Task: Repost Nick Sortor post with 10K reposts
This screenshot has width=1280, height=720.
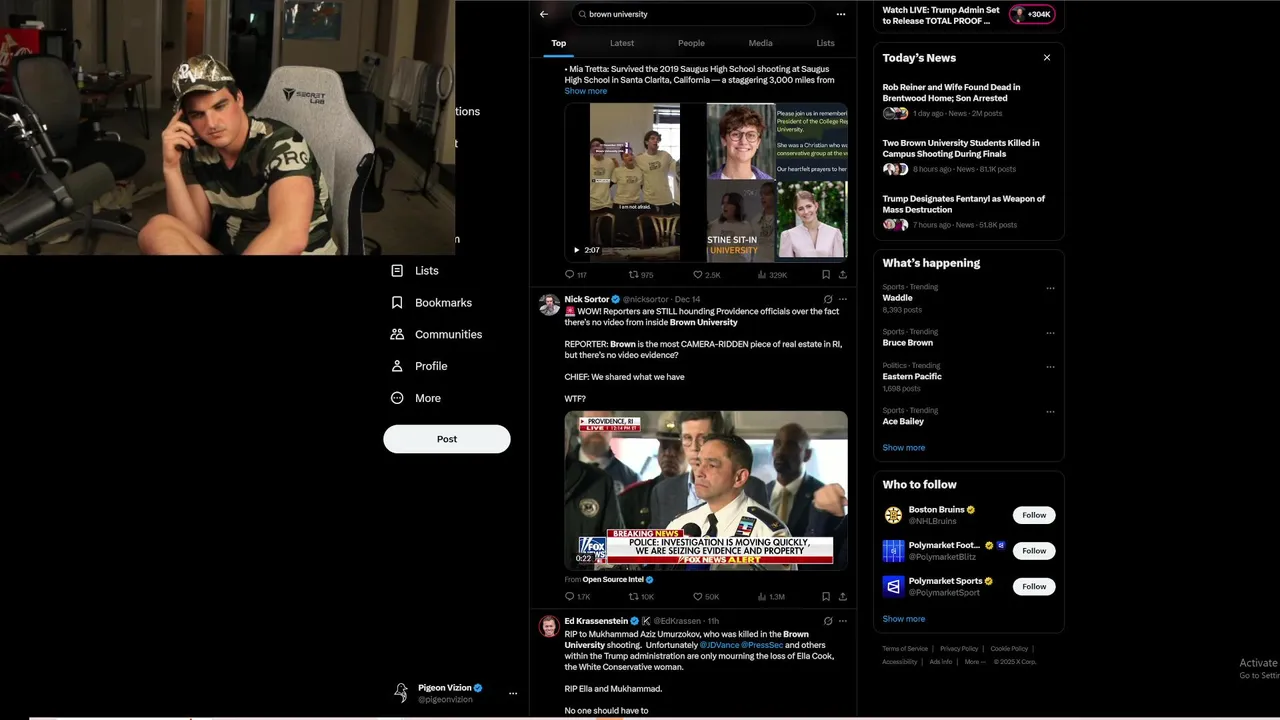Action: 633,597
